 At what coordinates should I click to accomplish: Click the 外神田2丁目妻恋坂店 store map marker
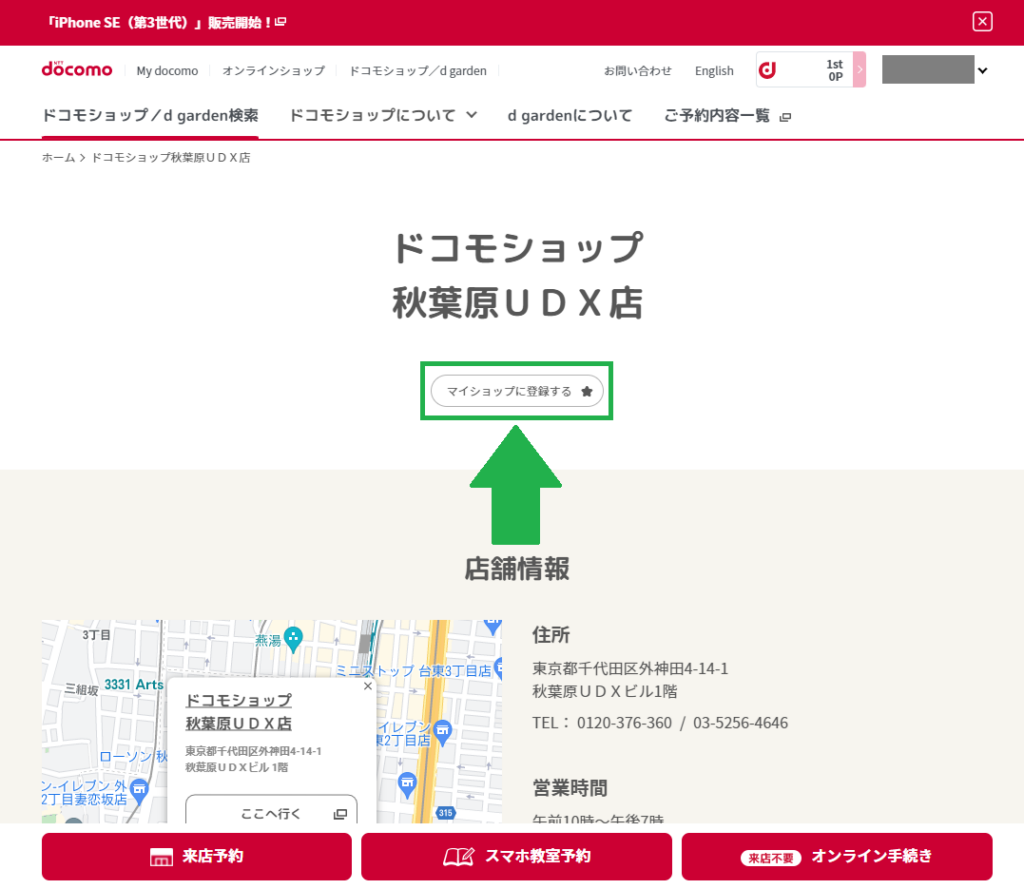139,791
